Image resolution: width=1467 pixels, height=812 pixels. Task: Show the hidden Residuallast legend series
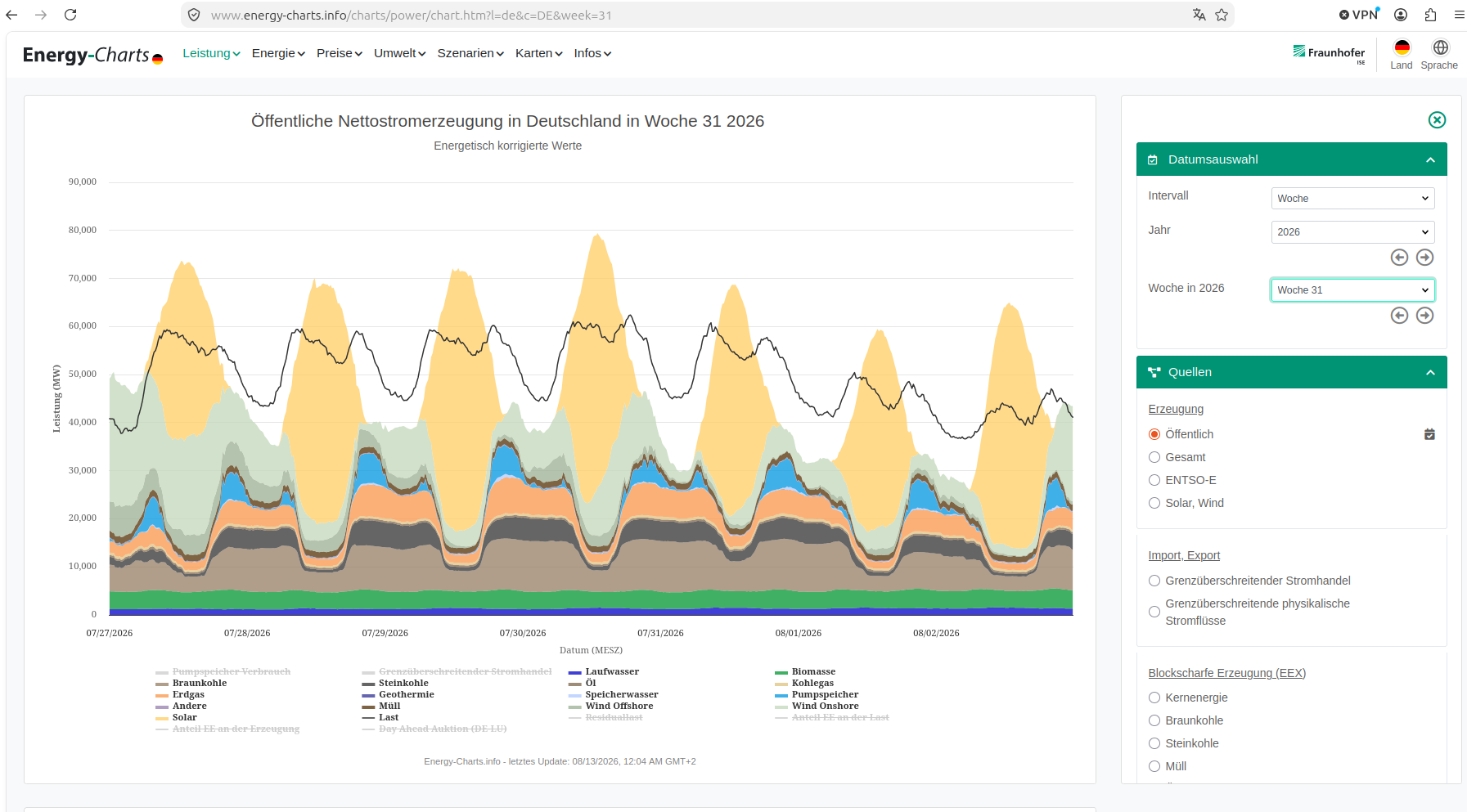click(605, 717)
